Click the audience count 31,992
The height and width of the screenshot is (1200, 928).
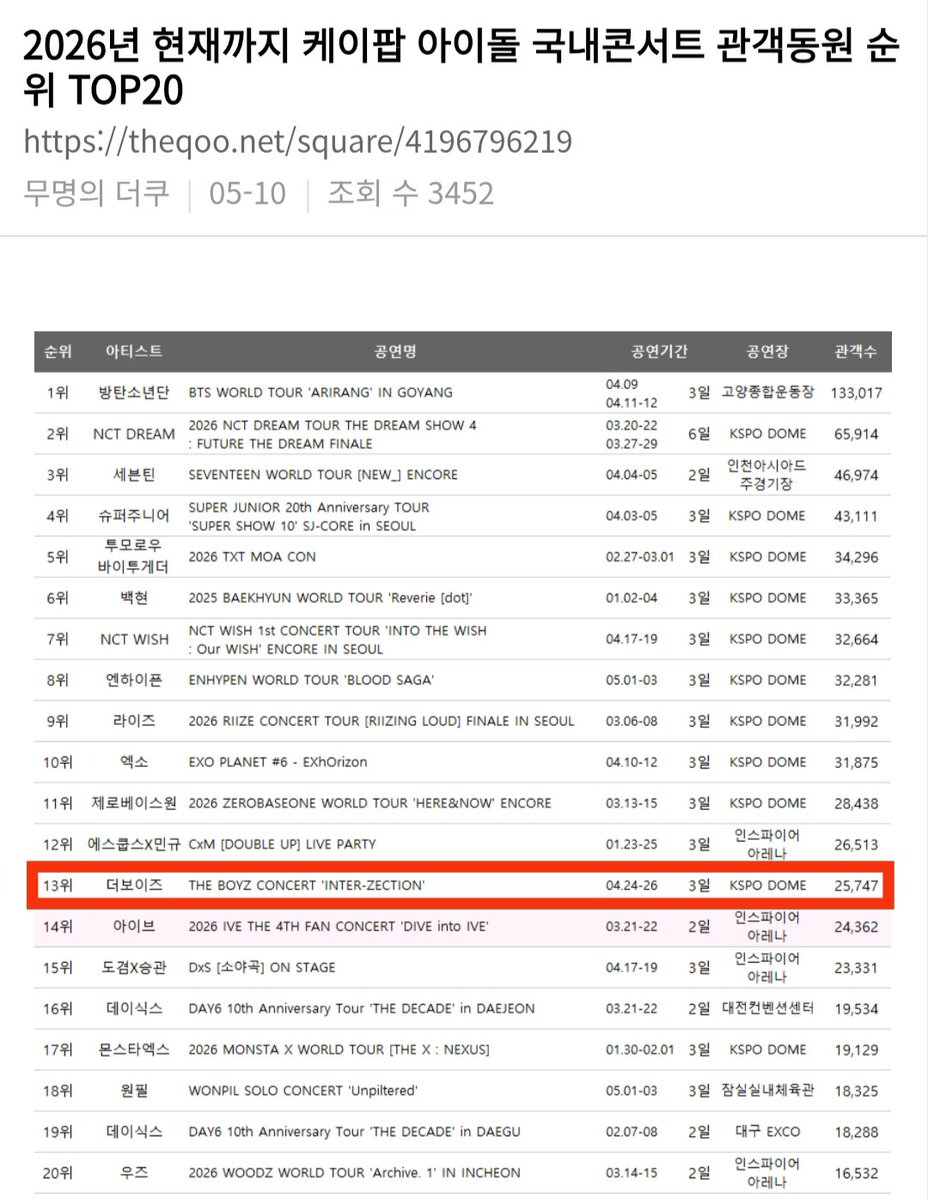click(856, 721)
